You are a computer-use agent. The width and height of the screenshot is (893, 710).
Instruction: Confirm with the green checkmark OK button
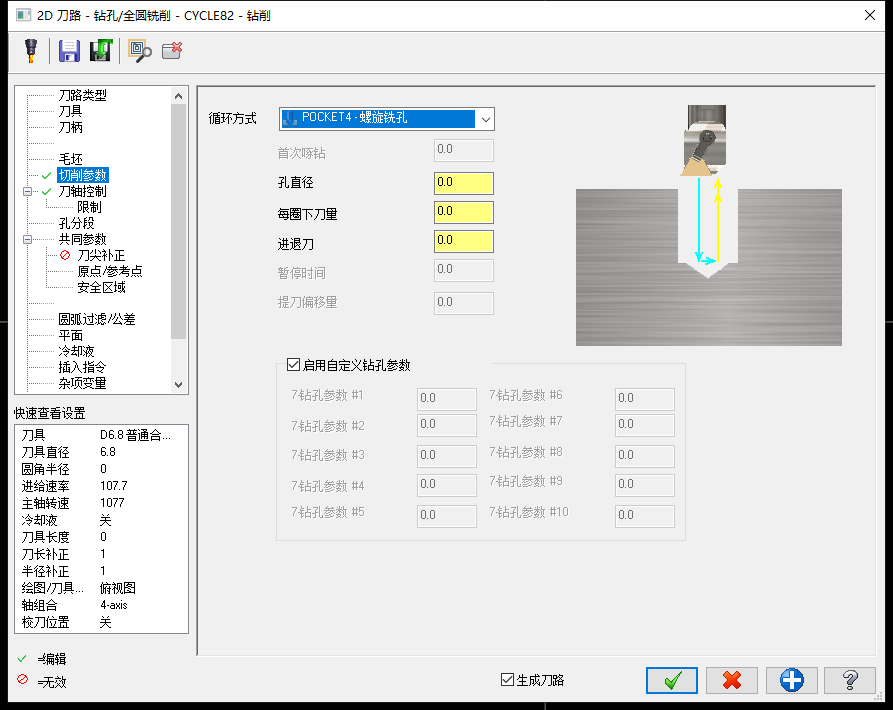(x=671, y=680)
